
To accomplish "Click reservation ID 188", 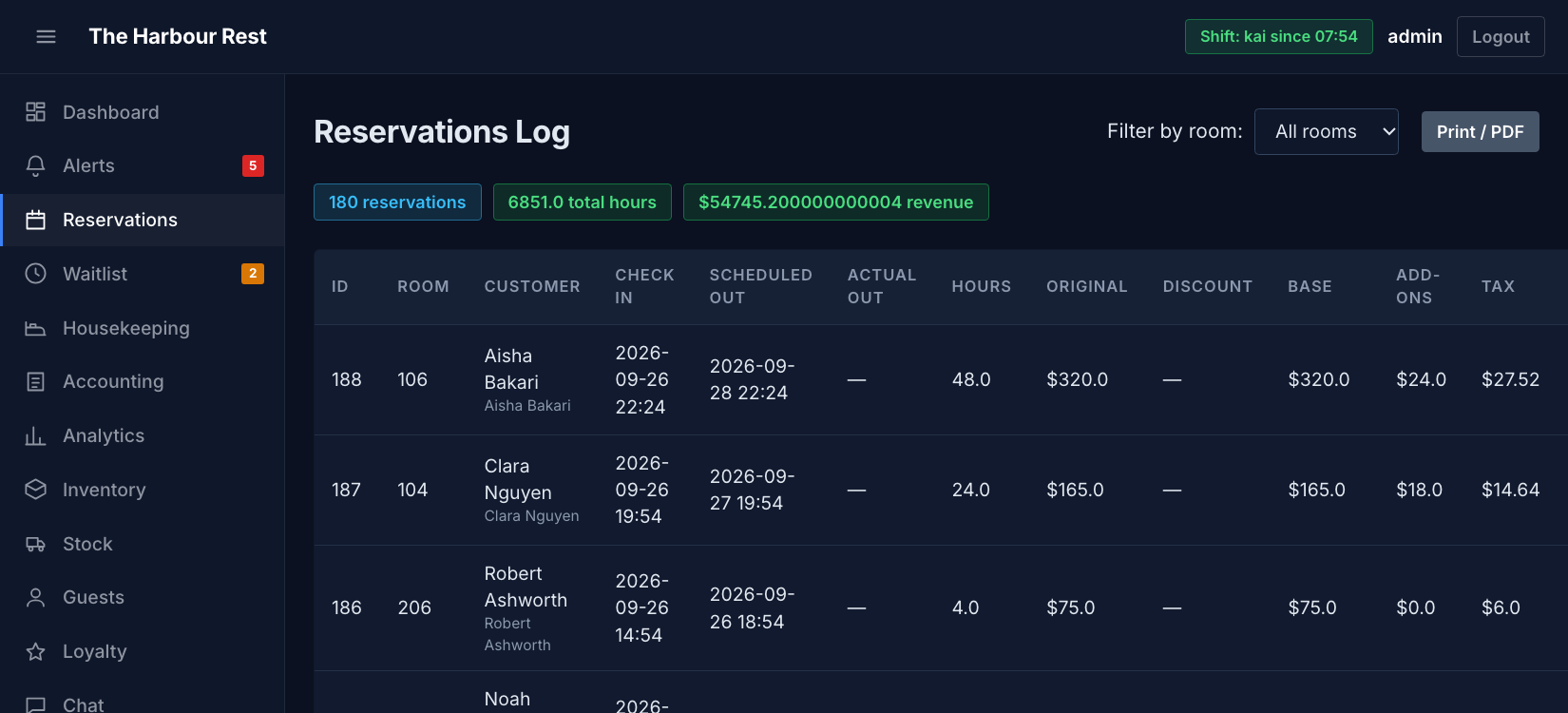I will 346,379.
